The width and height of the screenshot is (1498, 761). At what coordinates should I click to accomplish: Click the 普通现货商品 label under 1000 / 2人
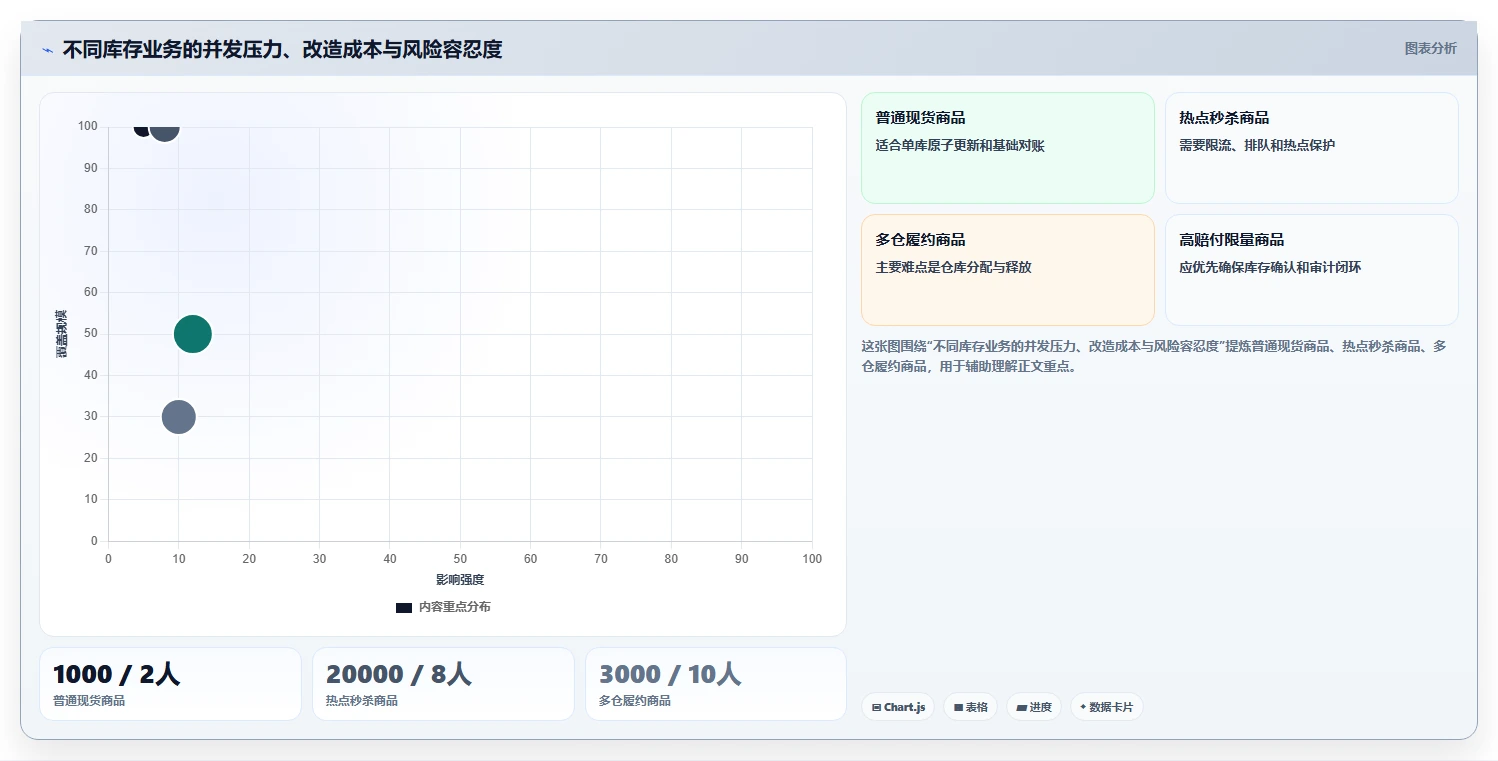click(x=89, y=701)
